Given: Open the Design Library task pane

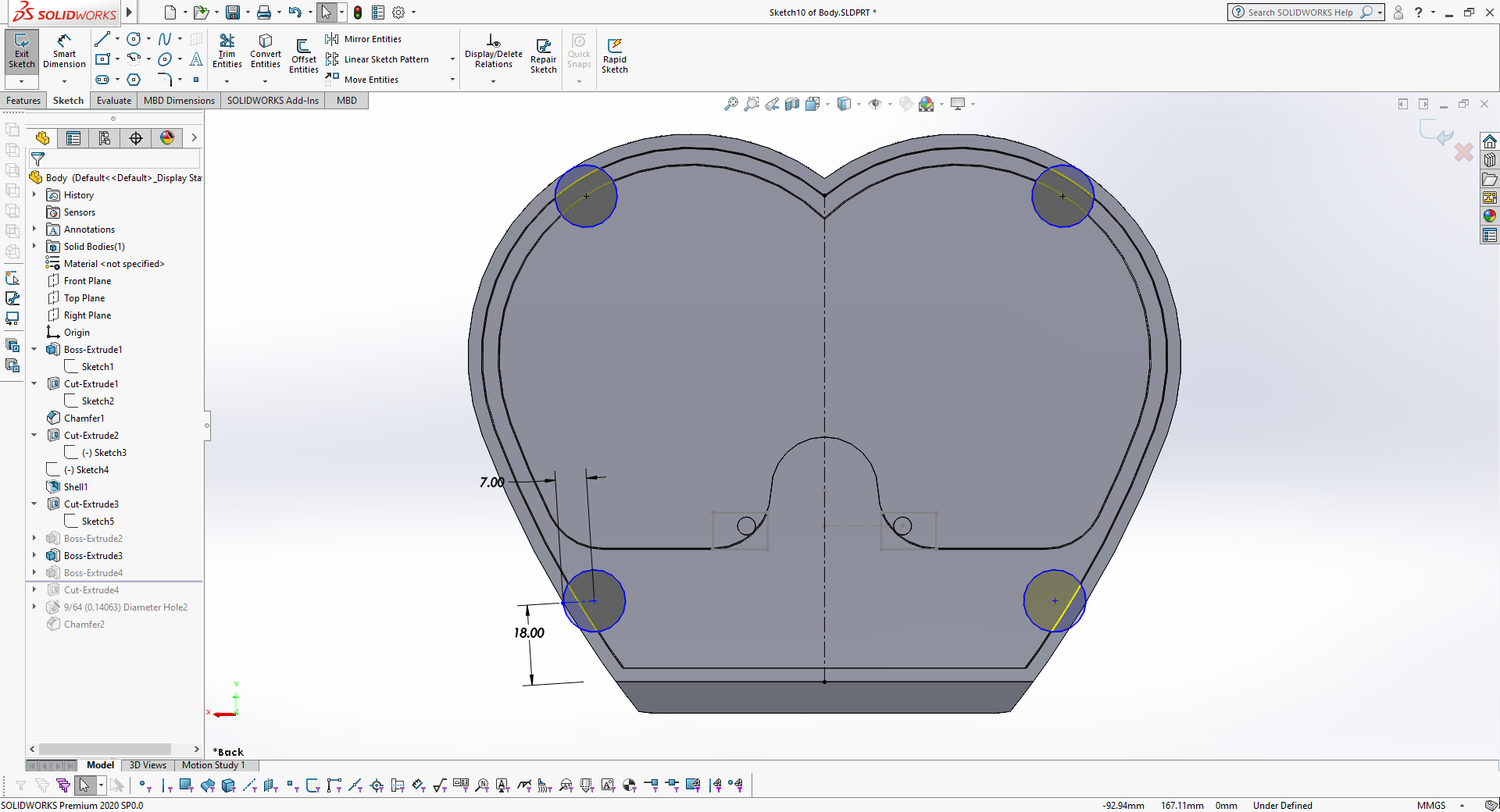Looking at the screenshot, I should 1490,160.
